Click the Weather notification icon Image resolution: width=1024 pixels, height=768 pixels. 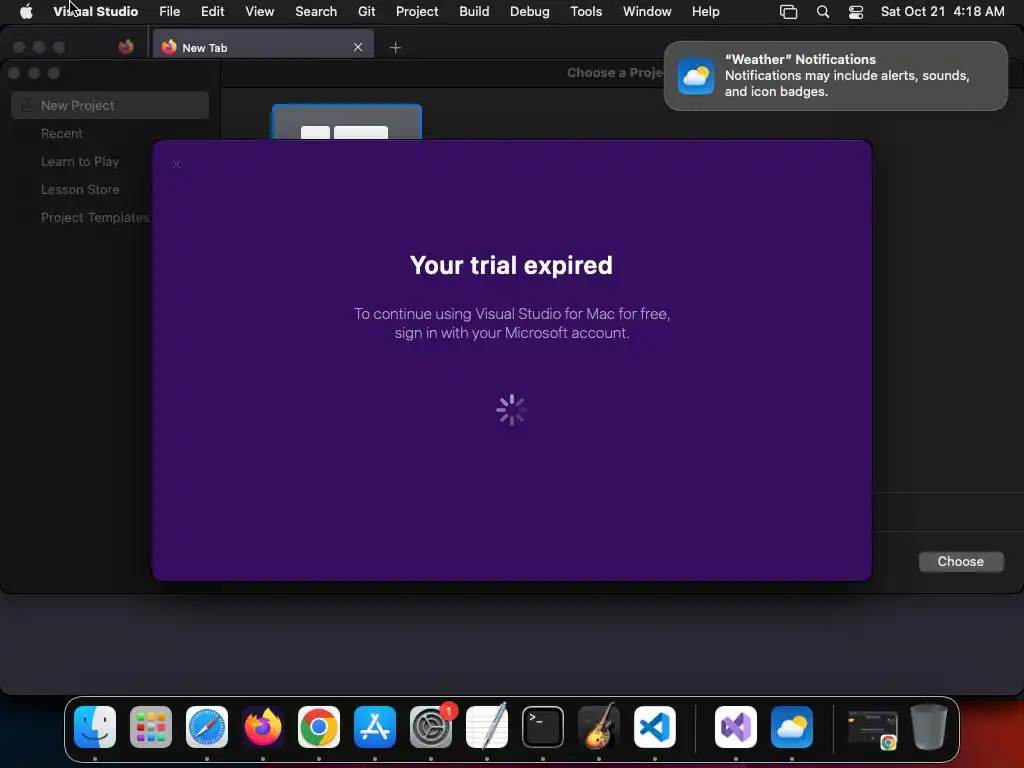coord(696,76)
